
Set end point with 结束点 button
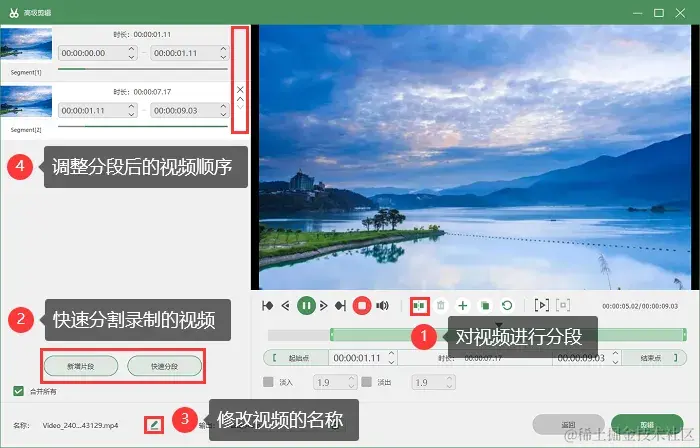[654, 358]
